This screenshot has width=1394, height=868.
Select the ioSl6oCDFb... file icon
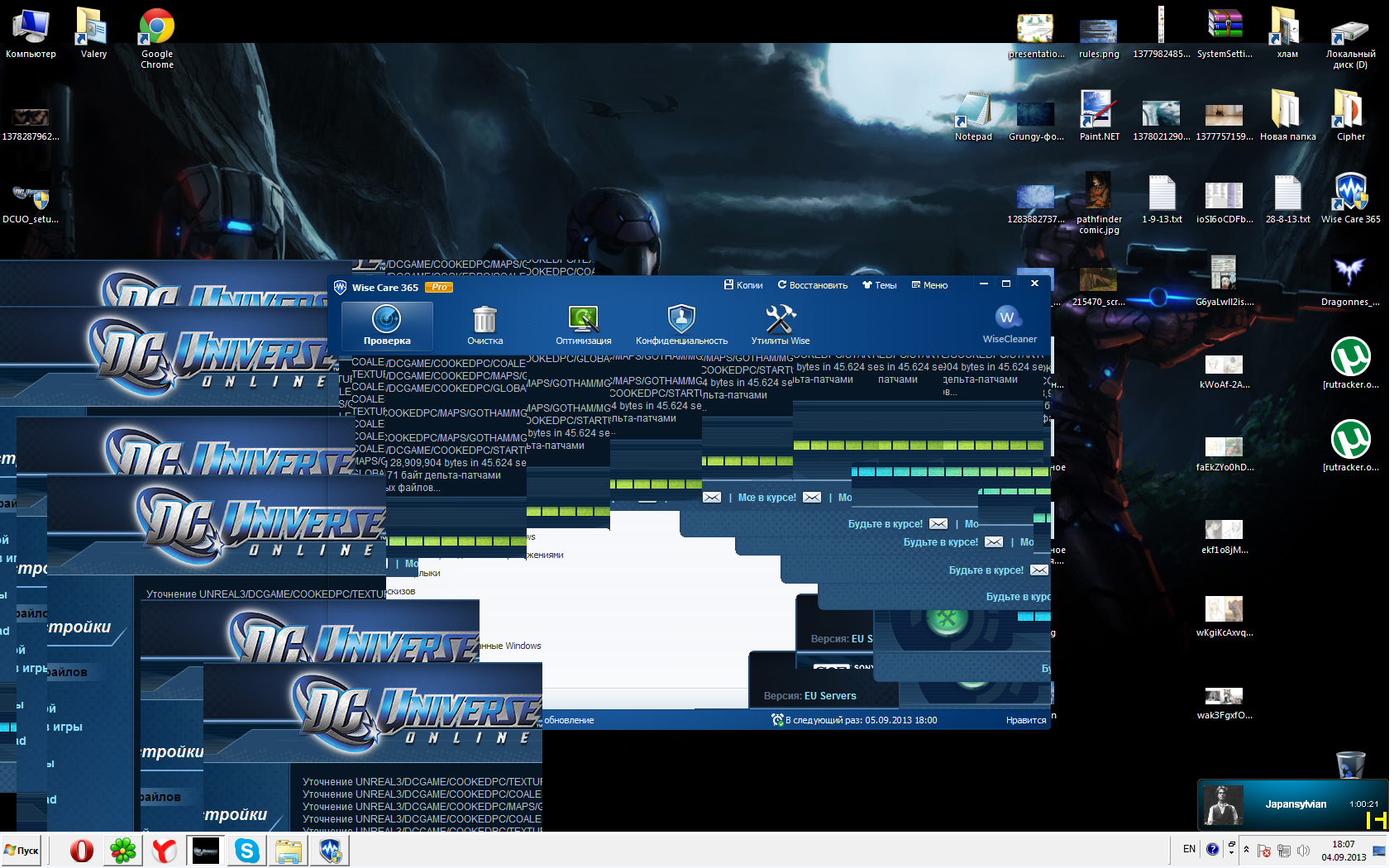(x=1225, y=203)
